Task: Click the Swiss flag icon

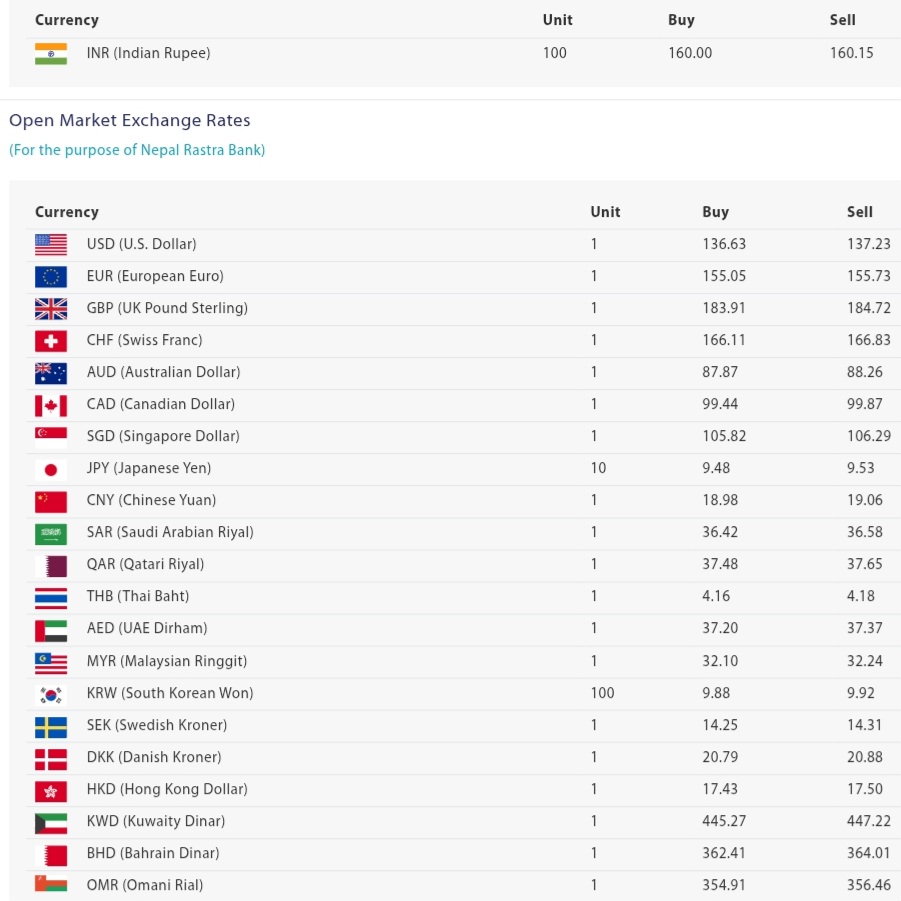Action: click(x=51, y=341)
